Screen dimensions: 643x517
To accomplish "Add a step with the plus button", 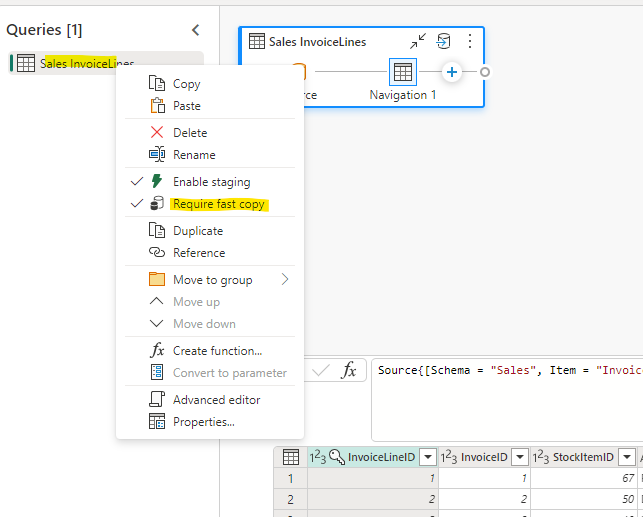I will point(452,72).
